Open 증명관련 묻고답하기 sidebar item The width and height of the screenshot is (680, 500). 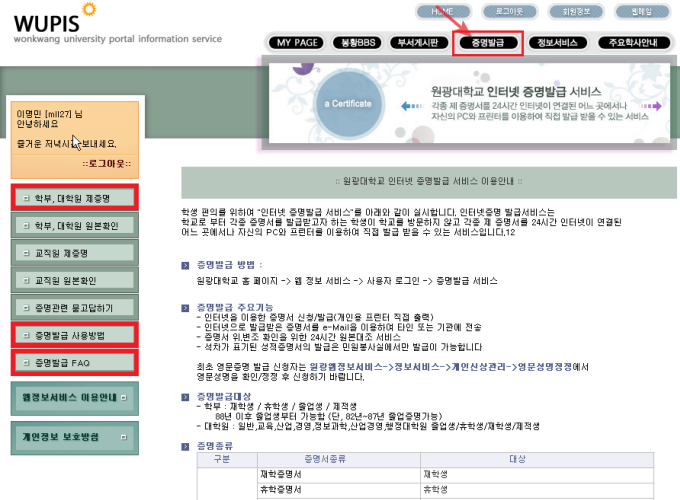(x=75, y=307)
